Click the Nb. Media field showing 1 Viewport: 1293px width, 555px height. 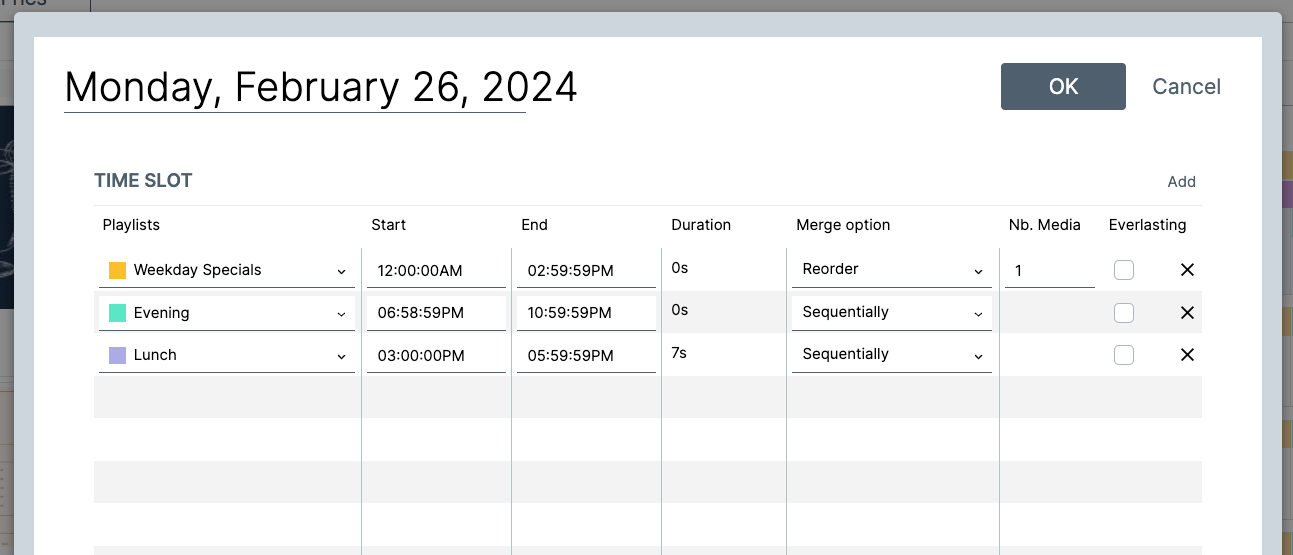pyautogui.click(x=1049, y=271)
